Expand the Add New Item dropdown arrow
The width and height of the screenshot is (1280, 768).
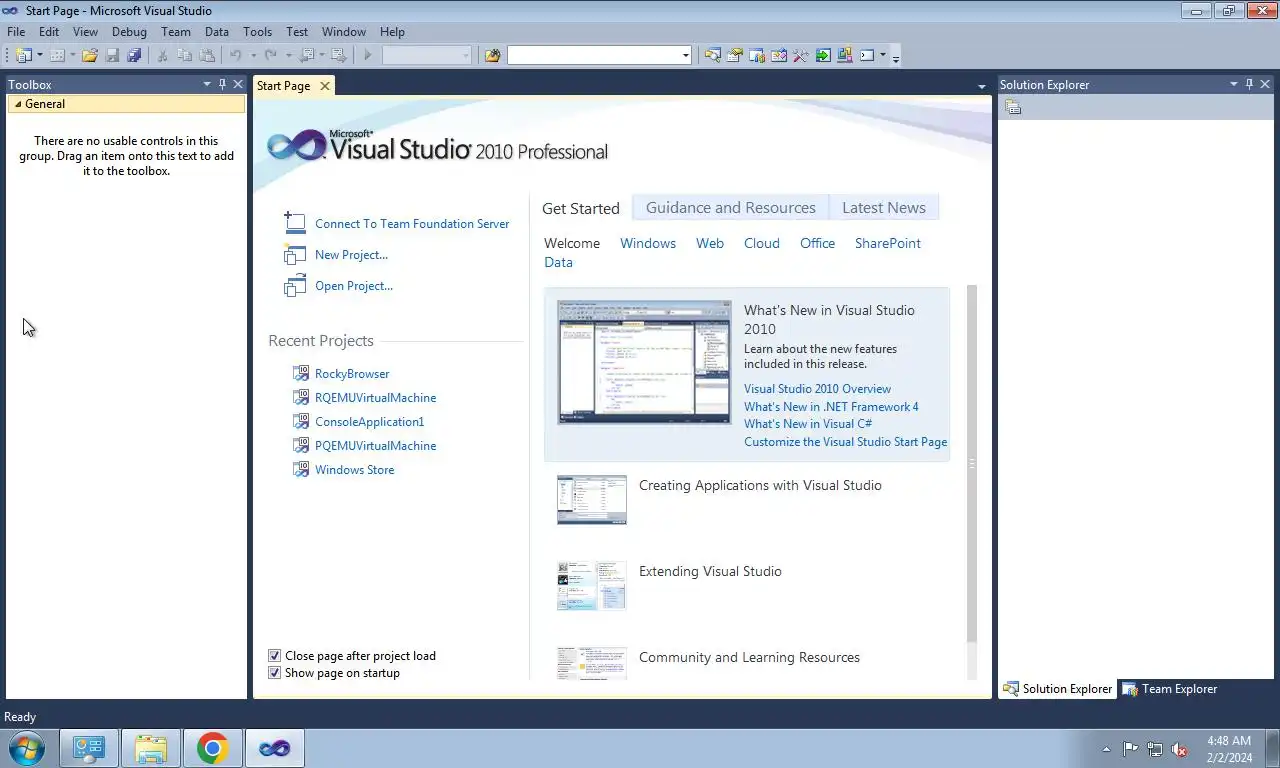point(73,55)
